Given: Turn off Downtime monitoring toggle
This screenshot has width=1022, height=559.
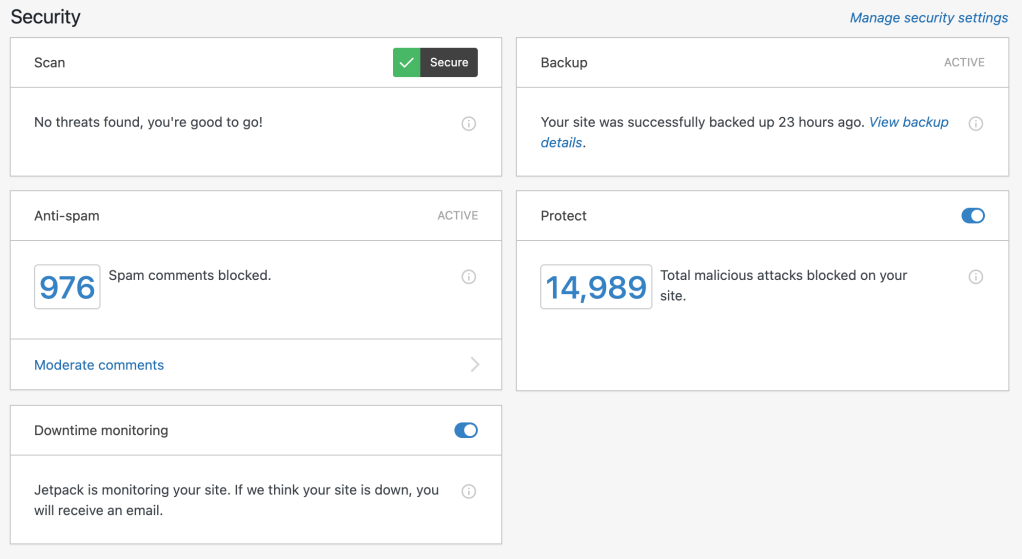Looking at the screenshot, I should click(466, 431).
